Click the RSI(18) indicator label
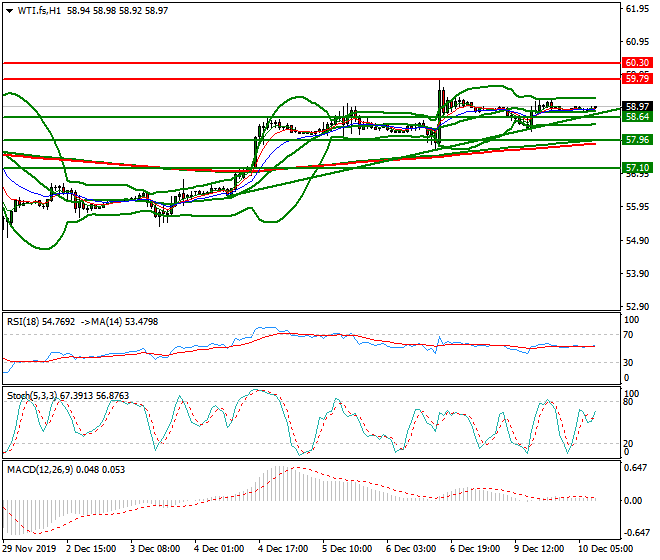 [x=25, y=321]
